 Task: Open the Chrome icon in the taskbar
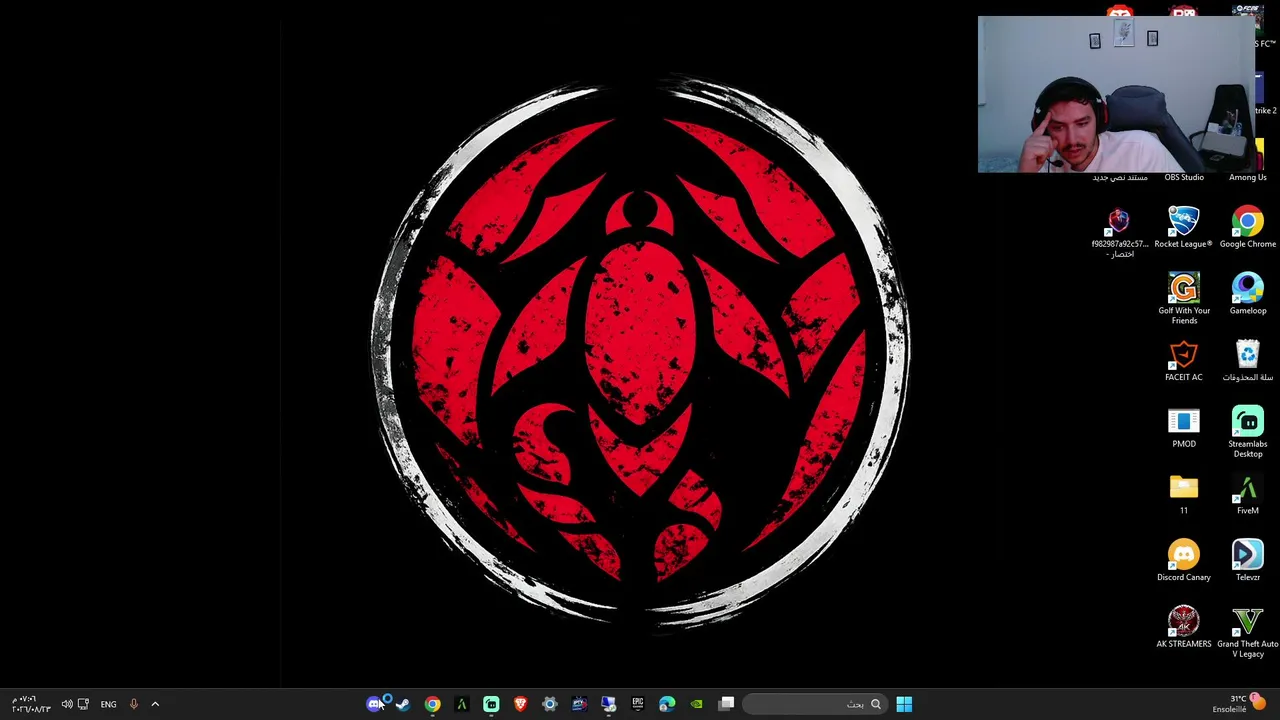[x=432, y=704]
